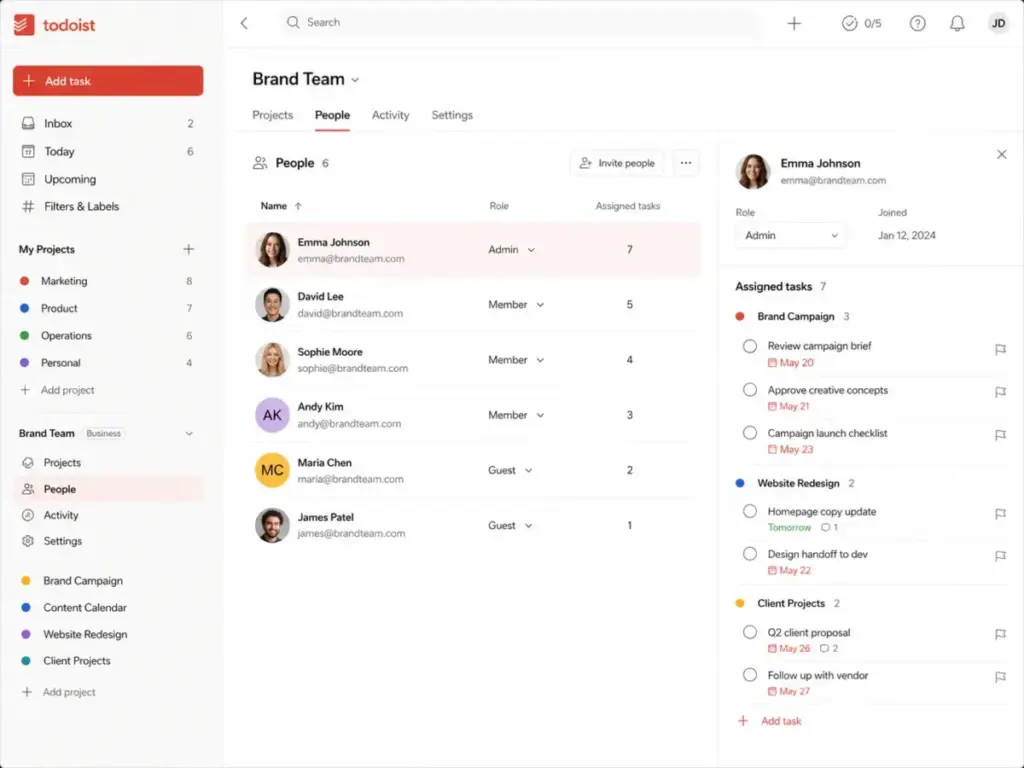Add a new project via My Projects plus
The width and height of the screenshot is (1024, 768).
pos(189,249)
